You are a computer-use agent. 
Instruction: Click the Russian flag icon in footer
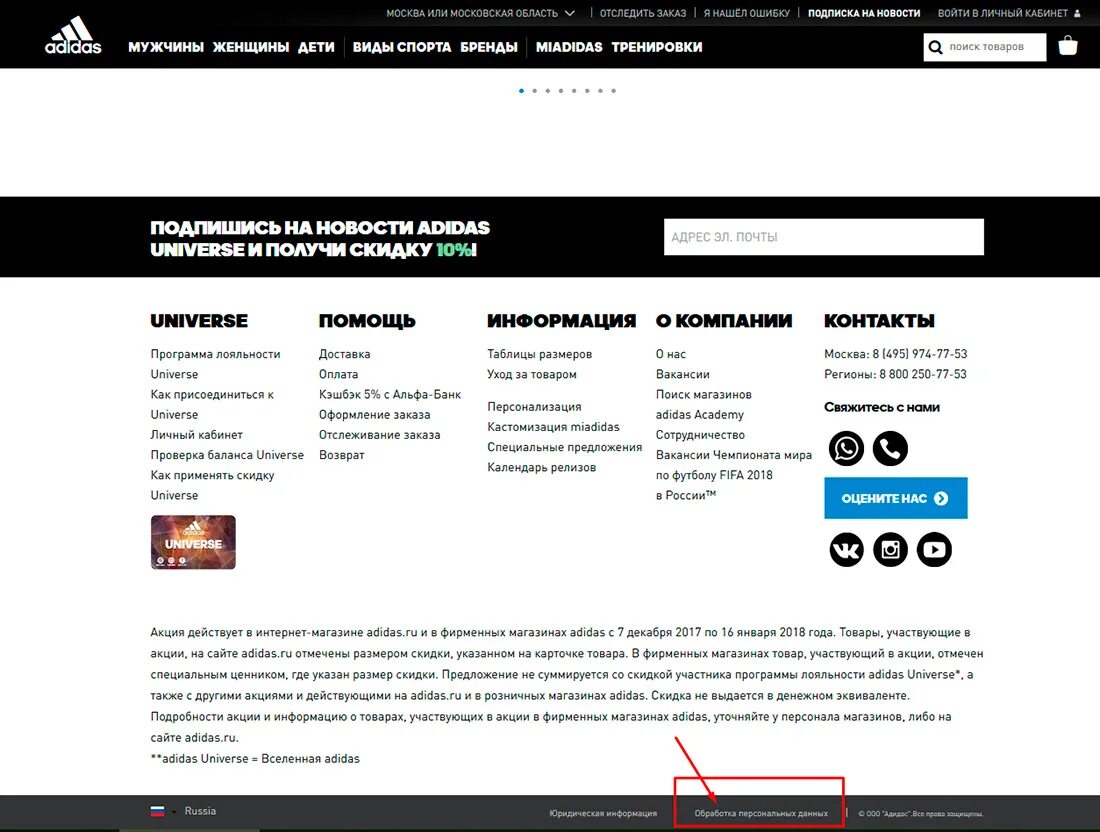(157, 811)
